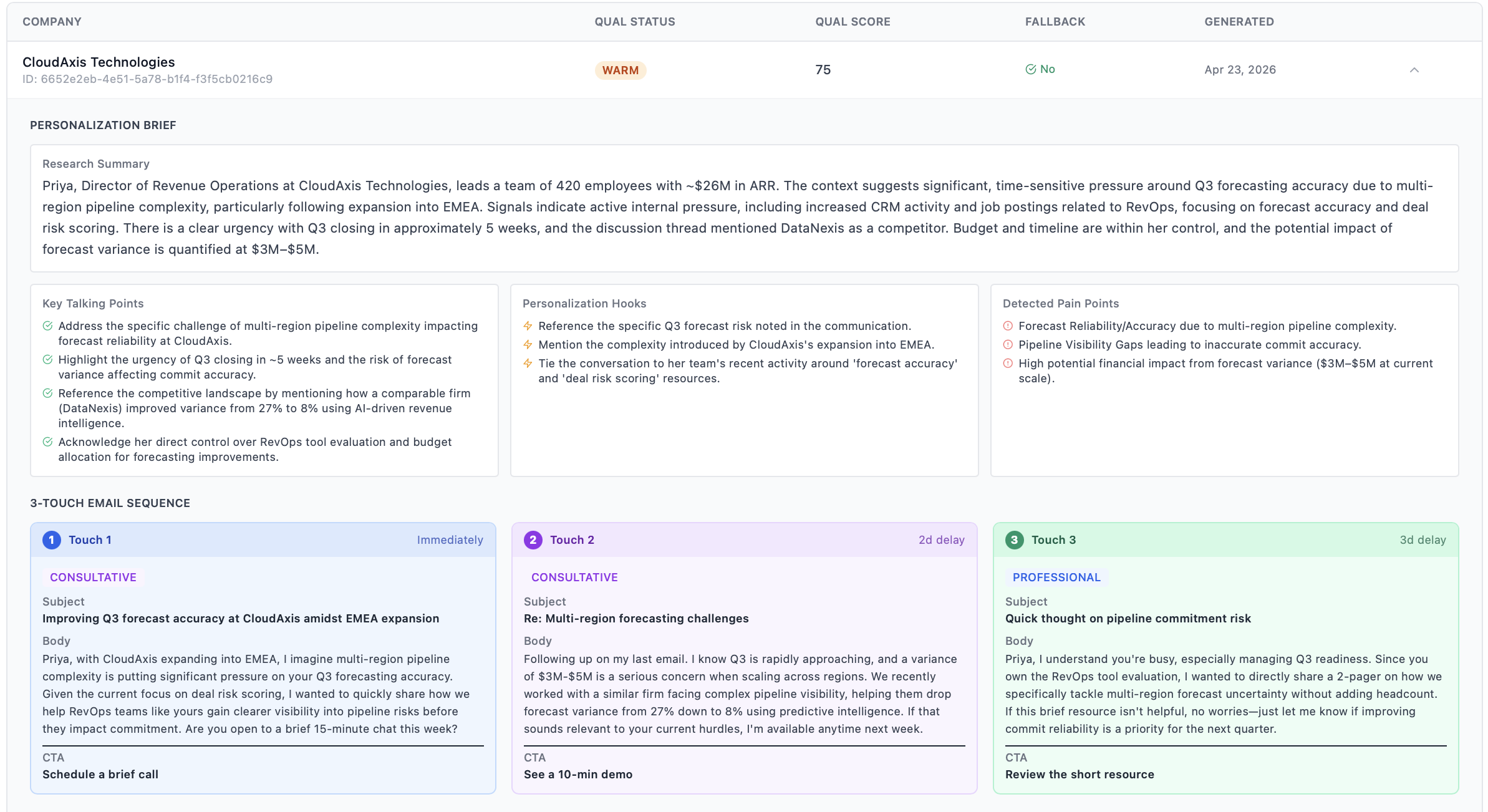Click the Schedule a brief call CTA

coord(100,775)
